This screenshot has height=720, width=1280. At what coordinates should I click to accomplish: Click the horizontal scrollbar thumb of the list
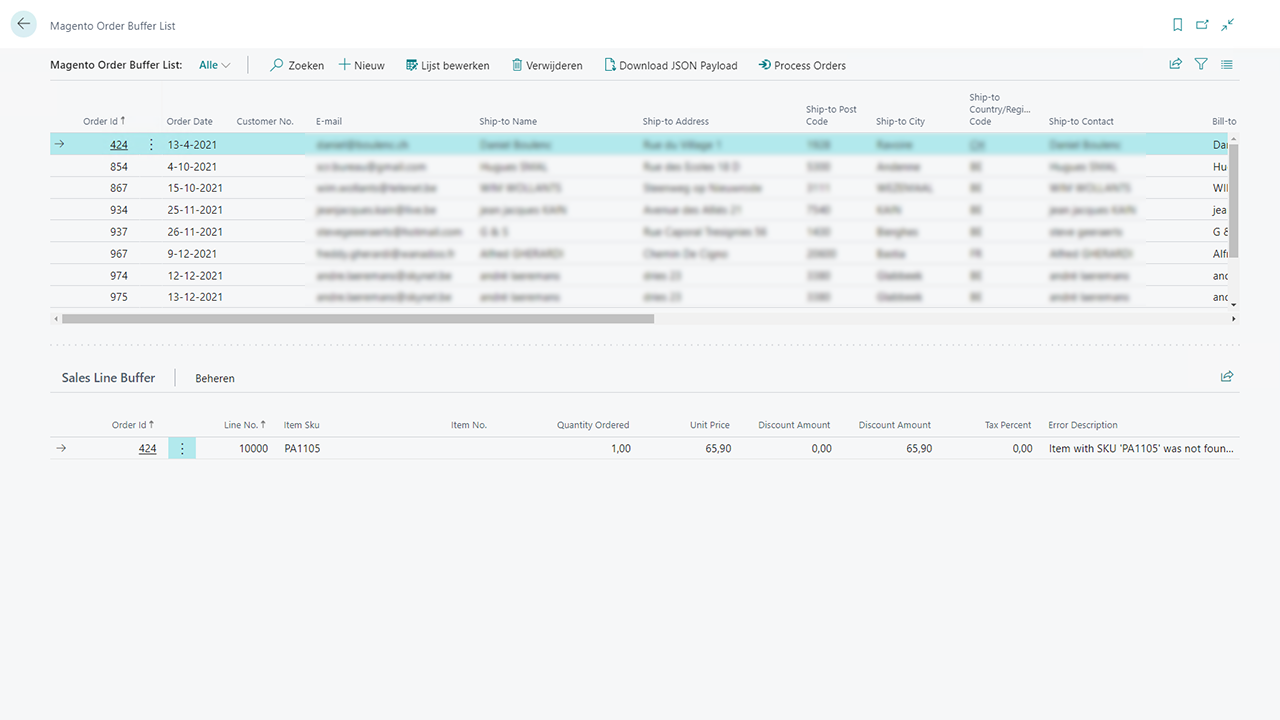(x=358, y=319)
